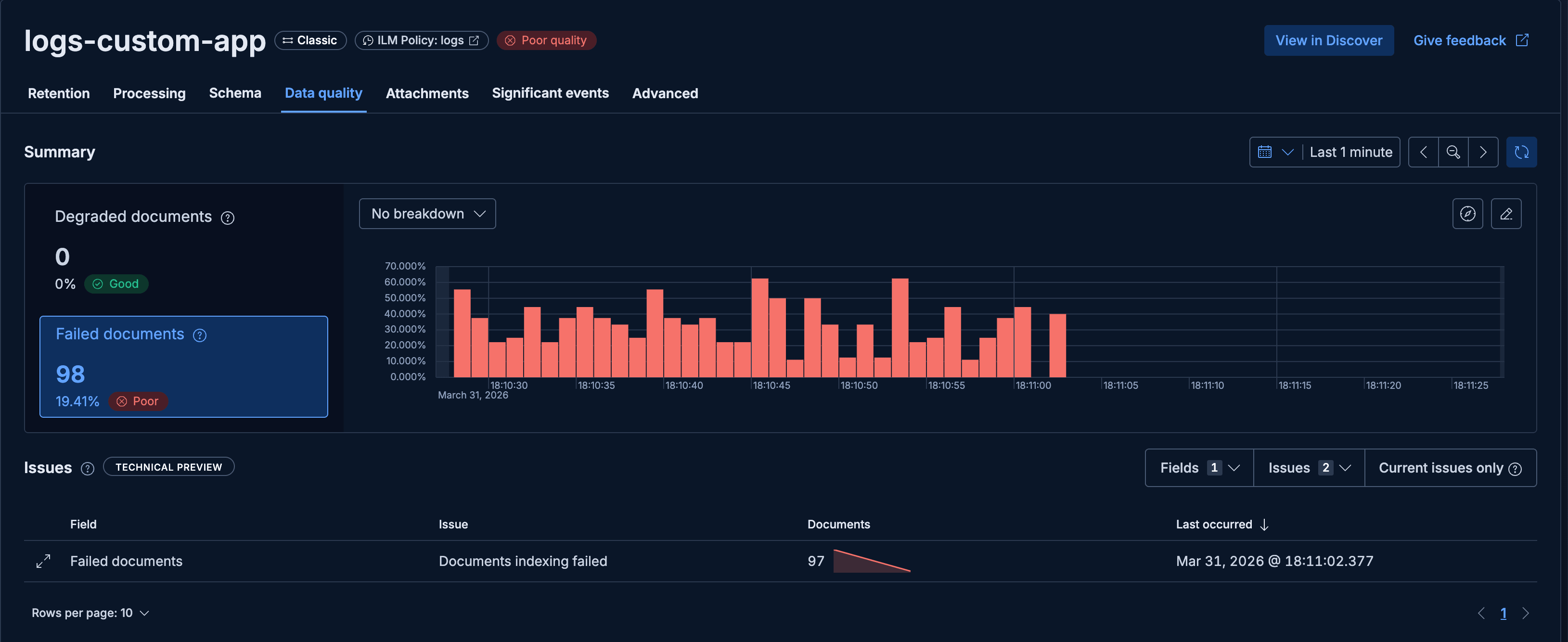Open the Fields filter dropdown
Screen dimensions: 1568x642
[x=1198, y=468]
